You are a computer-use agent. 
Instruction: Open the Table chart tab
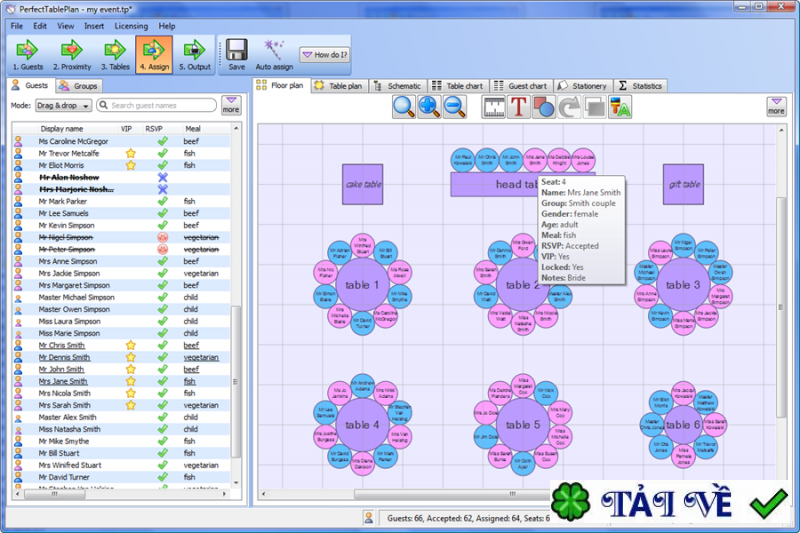[x=458, y=86]
